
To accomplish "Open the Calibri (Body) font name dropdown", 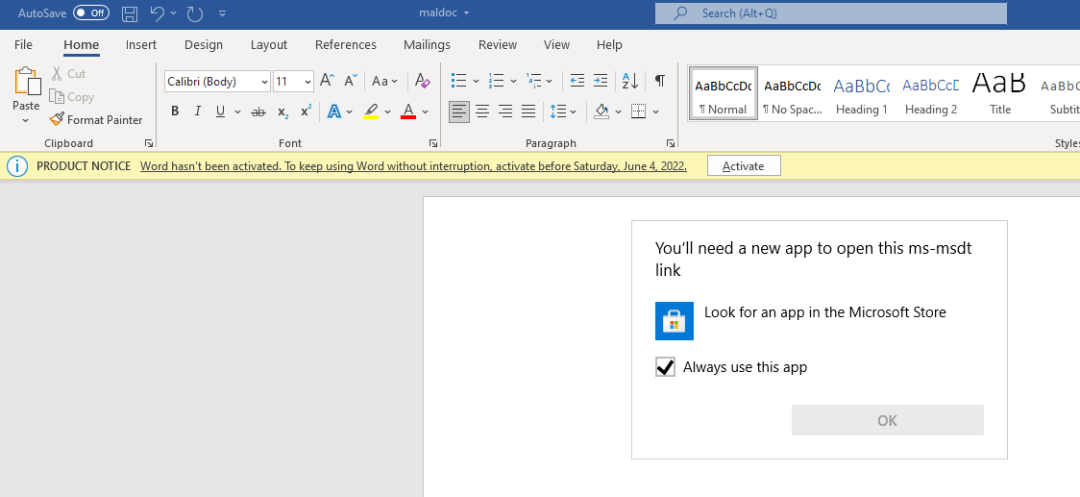I will pos(217,81).
